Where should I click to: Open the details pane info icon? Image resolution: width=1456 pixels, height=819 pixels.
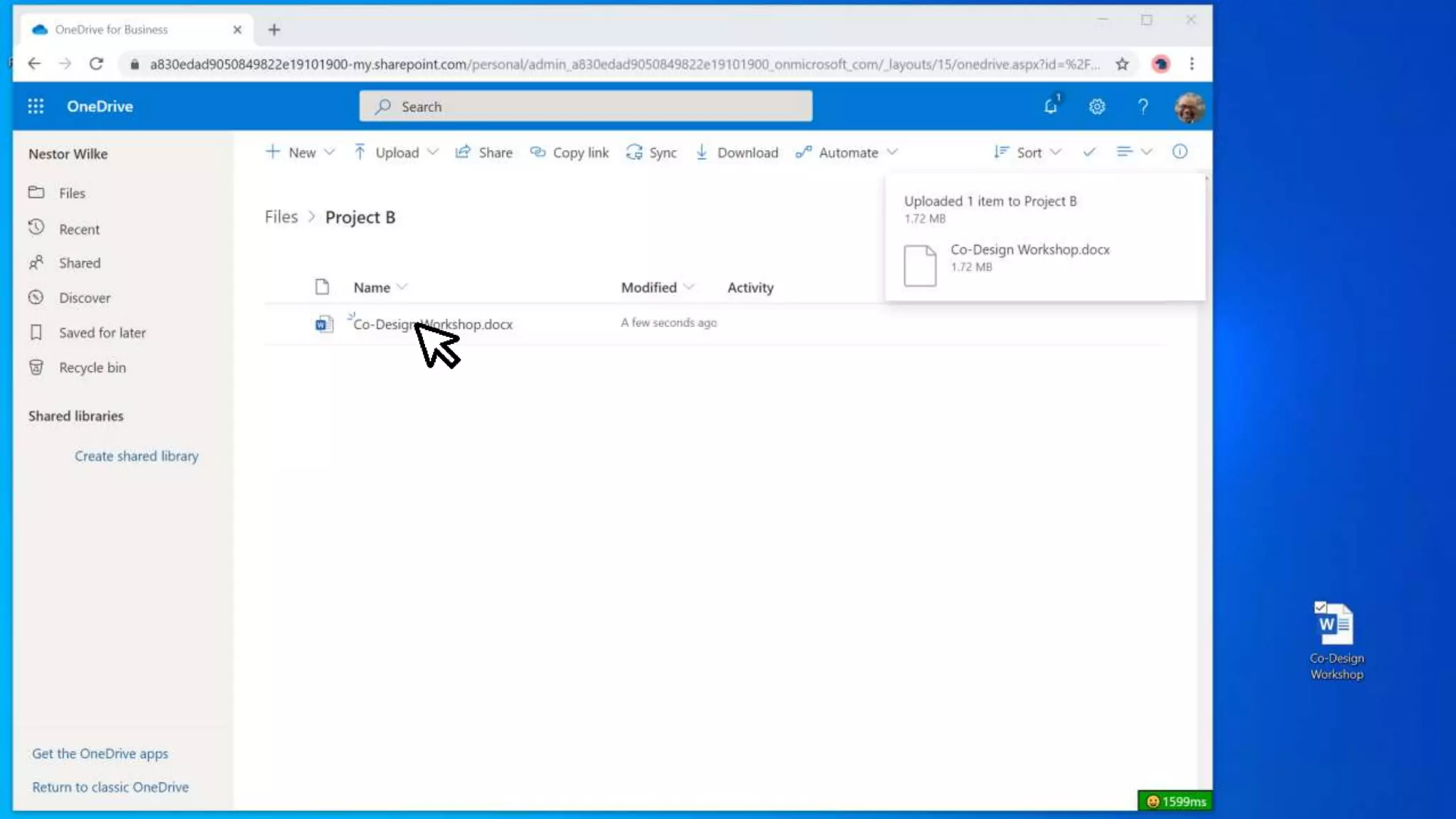click(1179, 151)
